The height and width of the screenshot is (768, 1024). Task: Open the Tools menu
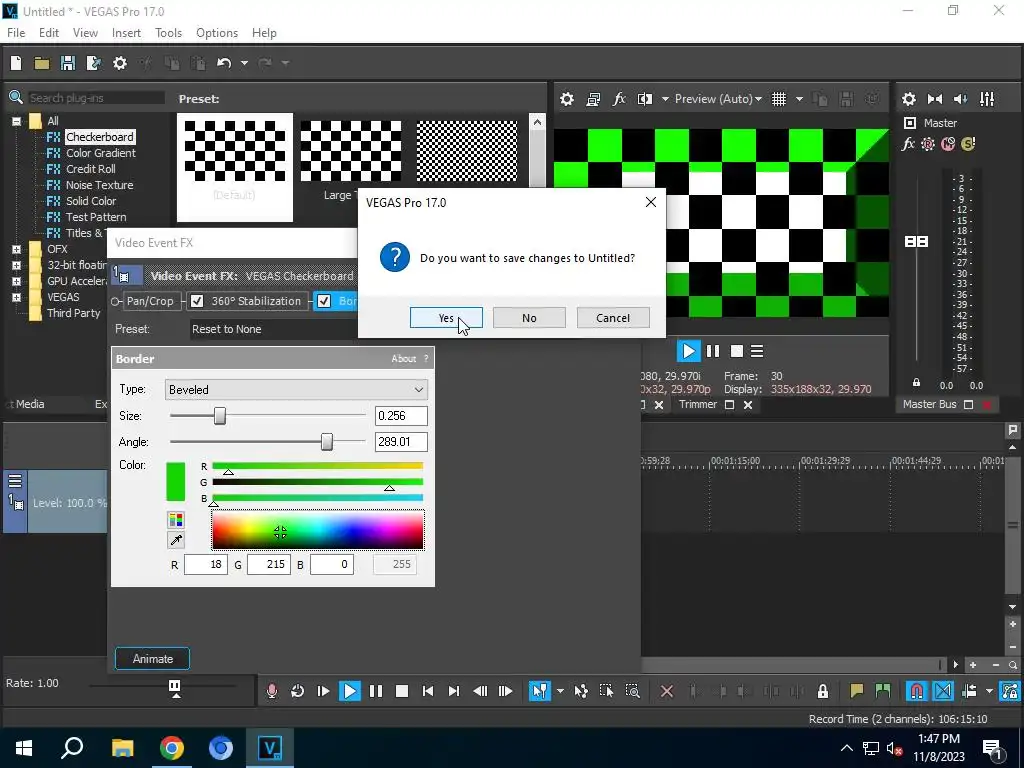coord(168,33)
